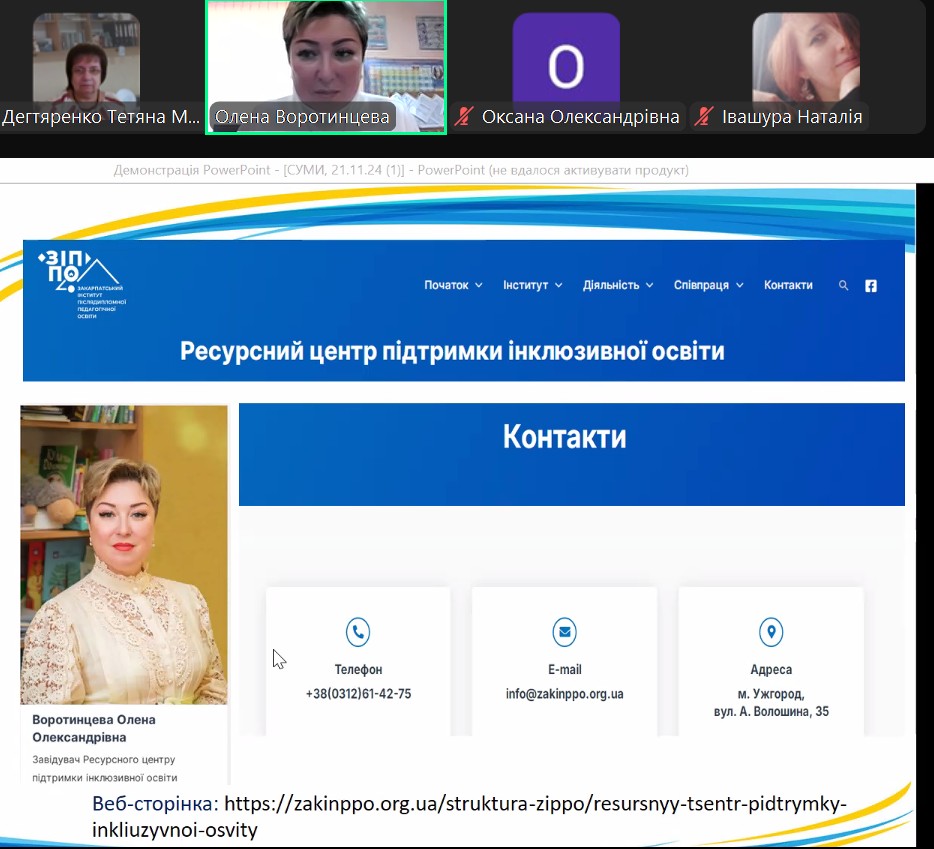Image resolution: width=934 pixels, height=849 pixels.
Task: Expand the Інститут dropdown menu
Action: [532, 286]
